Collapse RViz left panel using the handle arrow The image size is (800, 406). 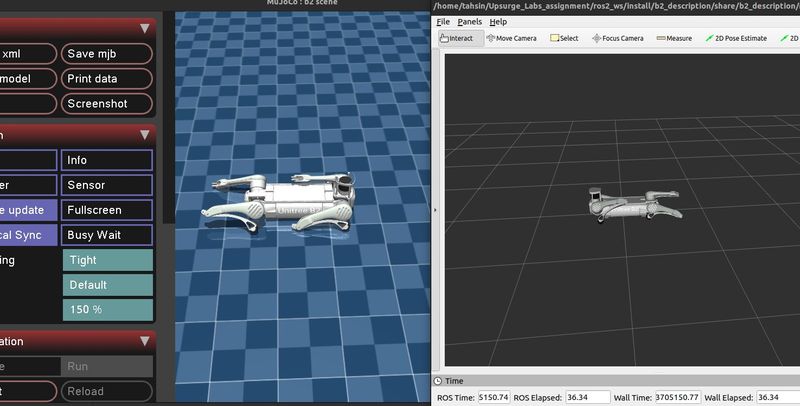(435, 210)
